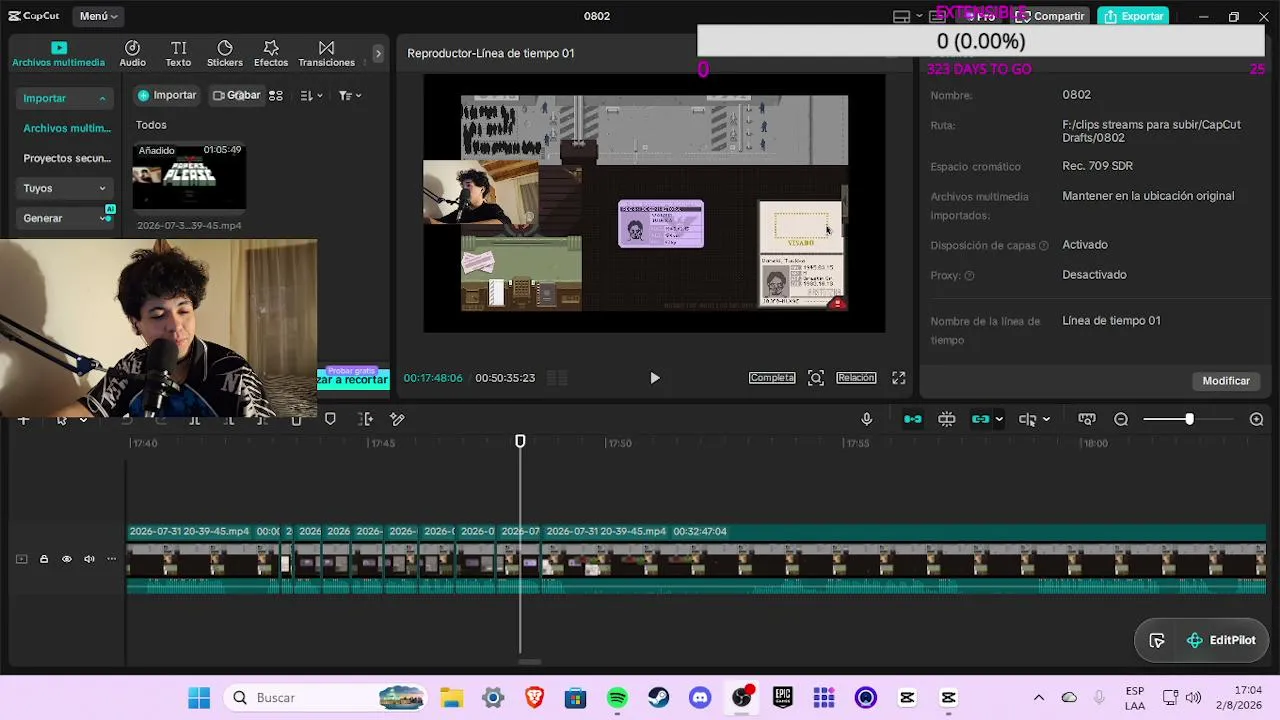Open Brave browser from the taskbar
The width and height of the screenshot is (1280, 720).
point(534,698)
